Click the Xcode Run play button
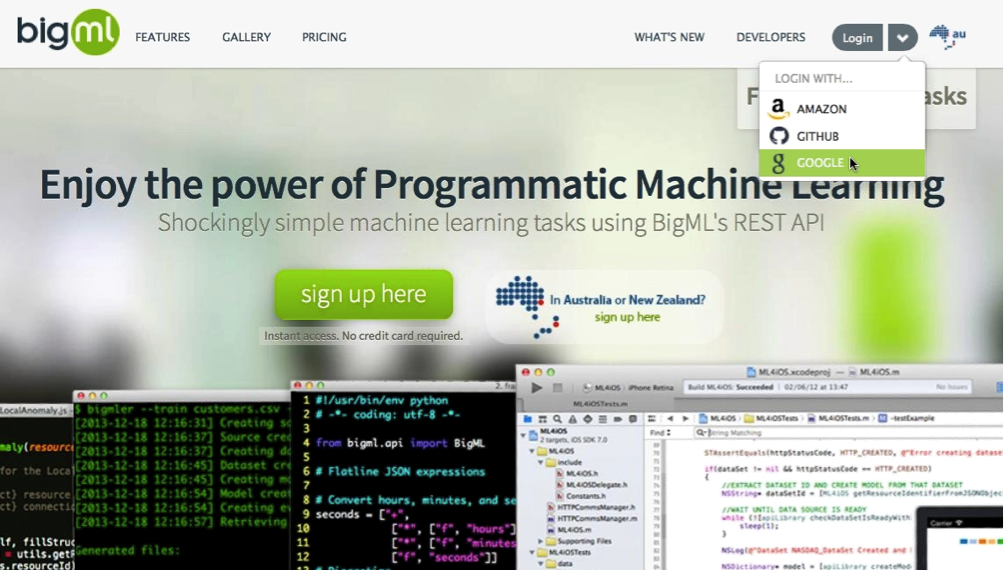 537,387
